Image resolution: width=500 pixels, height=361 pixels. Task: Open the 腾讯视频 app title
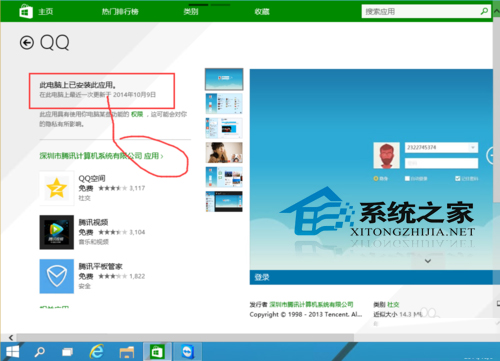(x=93, y=222)
